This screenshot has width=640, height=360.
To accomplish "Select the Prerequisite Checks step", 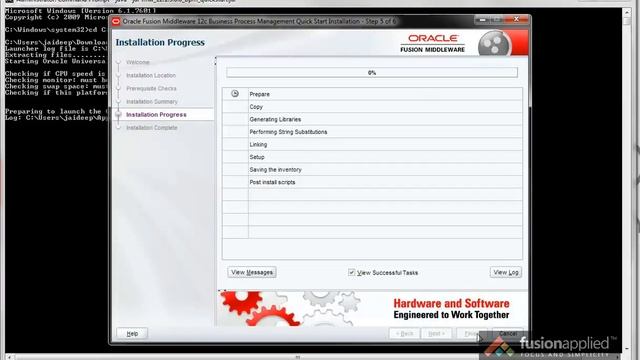I will coord(151,88).
